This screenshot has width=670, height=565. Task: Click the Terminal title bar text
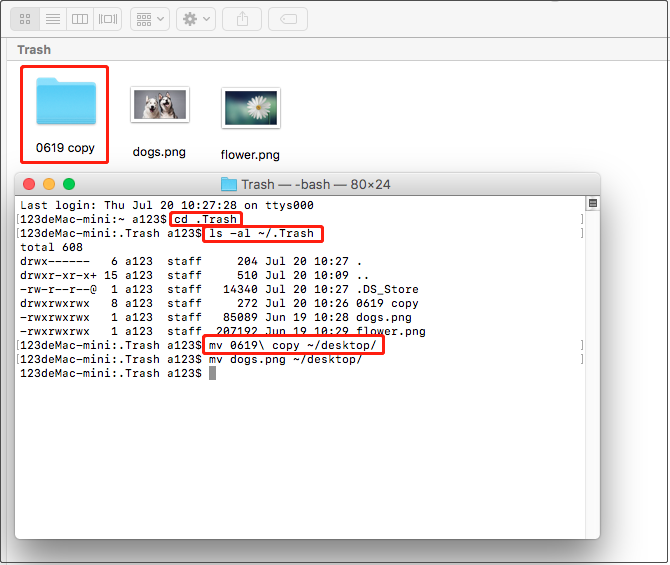[x=318, y=184]
